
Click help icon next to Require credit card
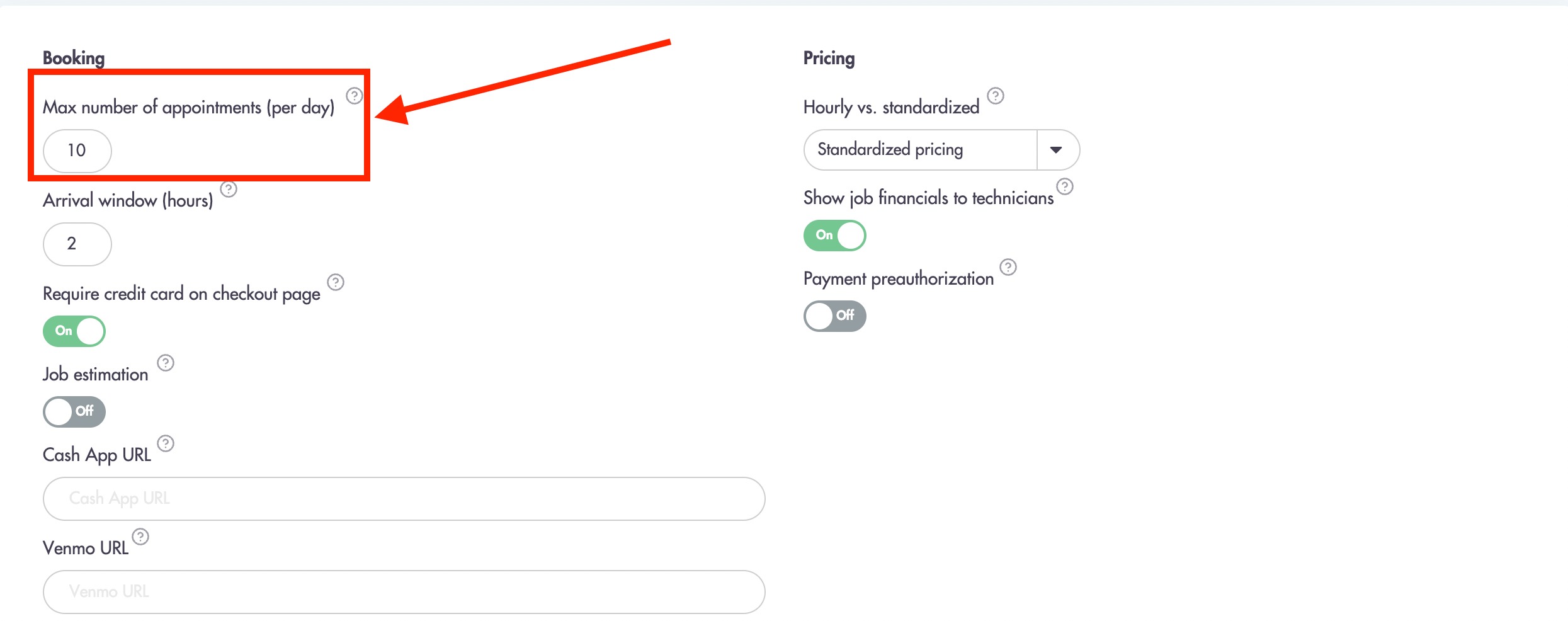336,282
